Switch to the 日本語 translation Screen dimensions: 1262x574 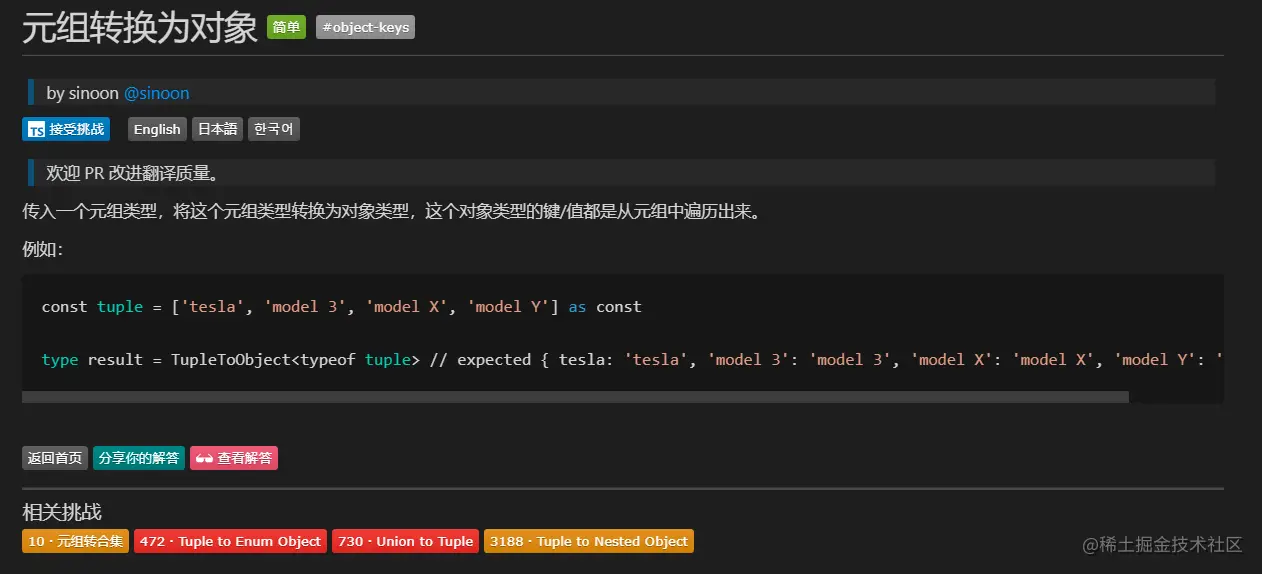point(217,129)
